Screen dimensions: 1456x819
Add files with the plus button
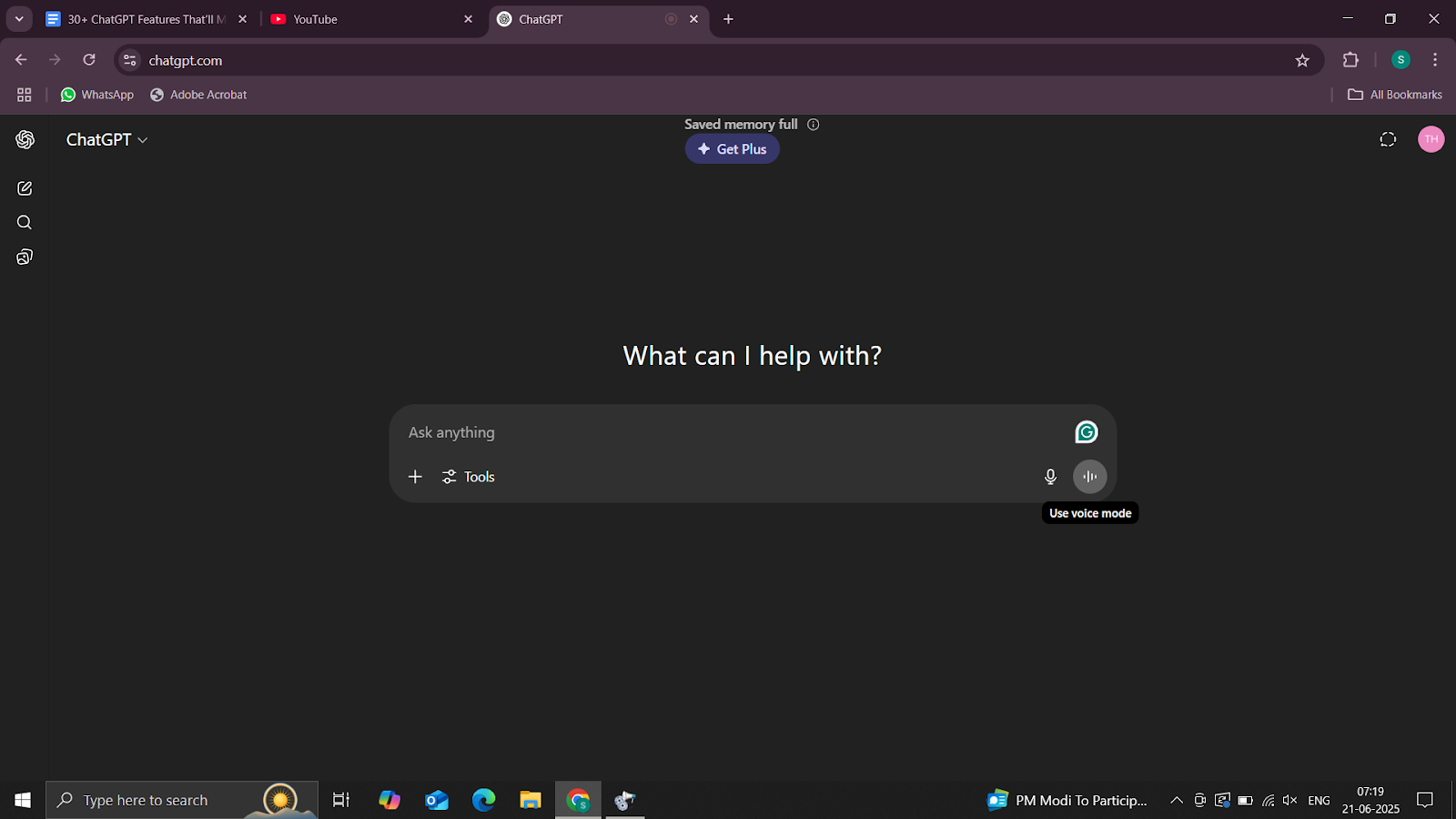pyautogui.click(x=415, y=477)
